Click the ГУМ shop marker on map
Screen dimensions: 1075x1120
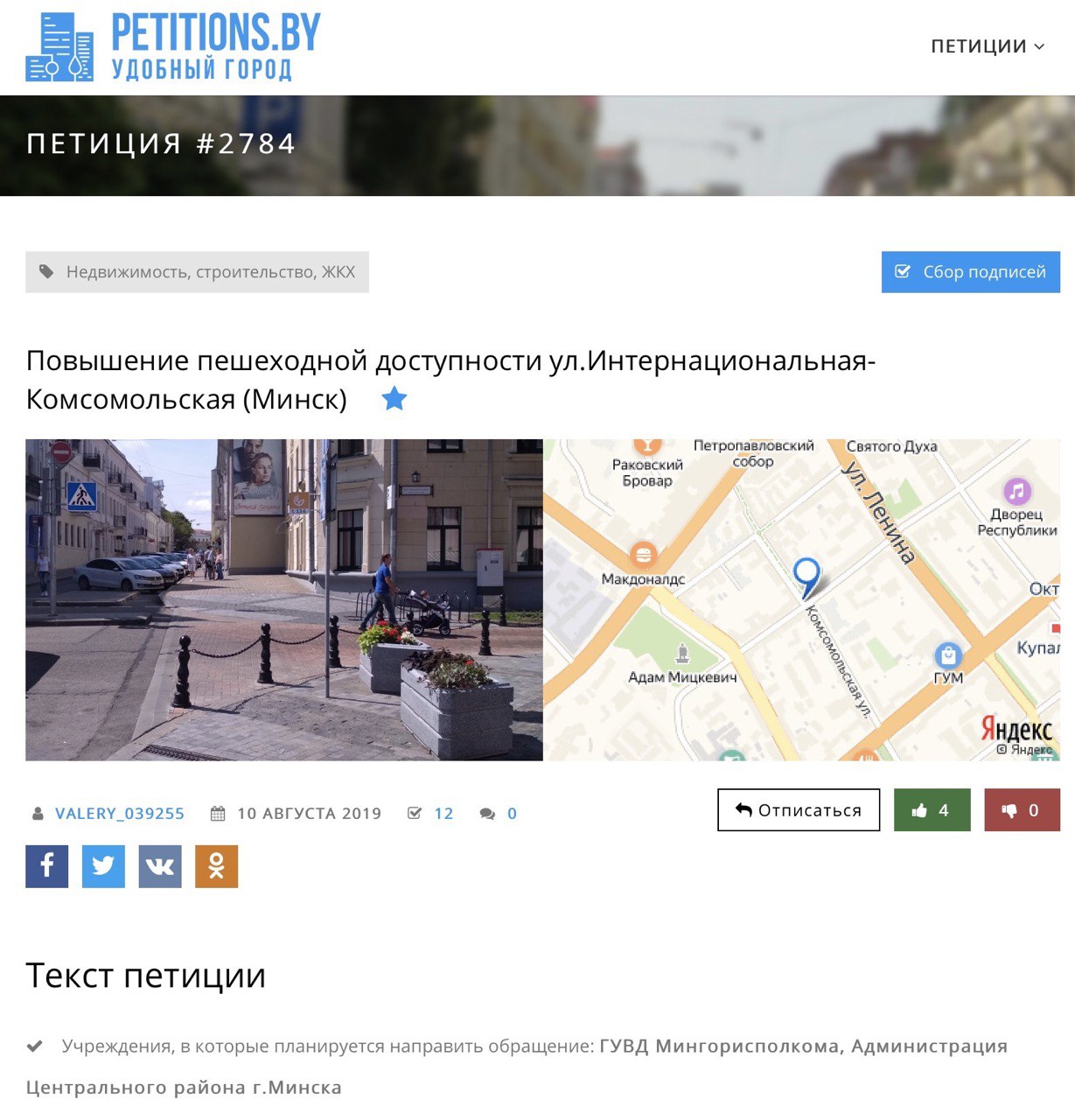pos(948,654)
